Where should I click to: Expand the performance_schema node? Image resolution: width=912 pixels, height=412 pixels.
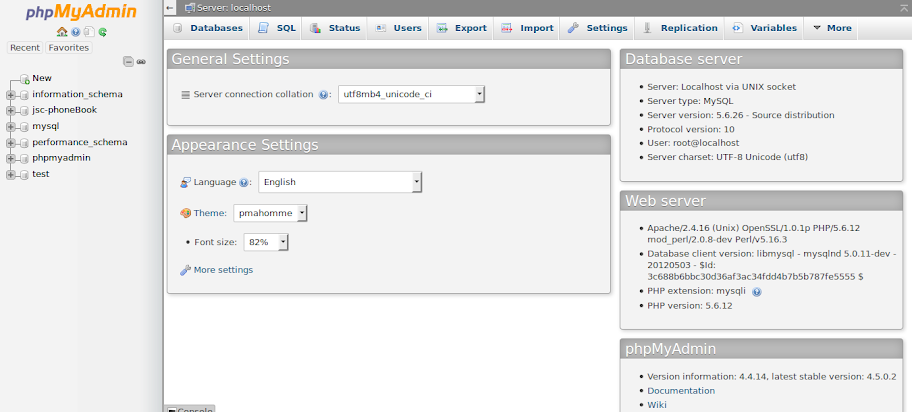pos(10,143)
